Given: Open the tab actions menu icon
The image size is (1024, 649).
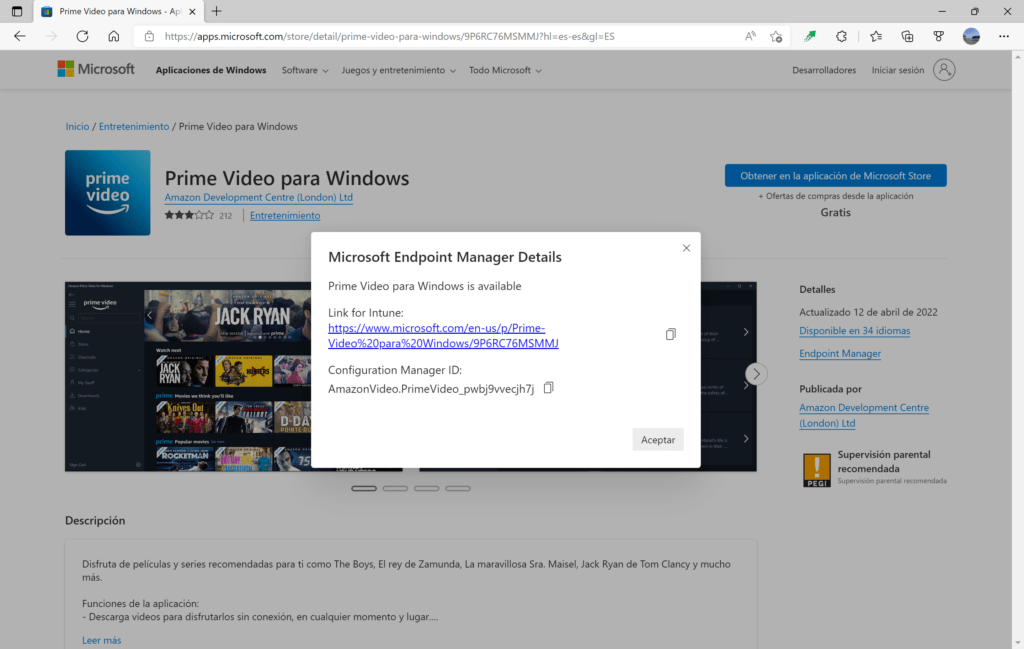Looking at the screenshot, I should point(17,11).
